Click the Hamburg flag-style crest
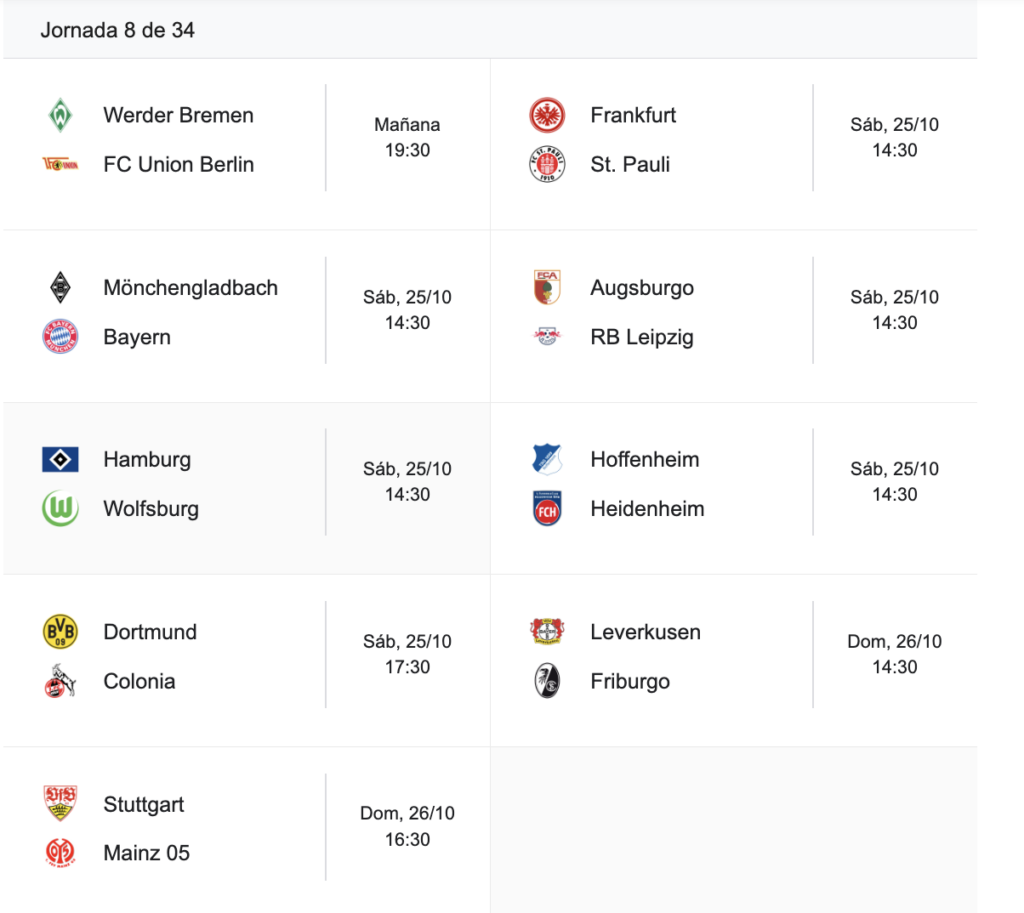Viewport: 1024px width, 913px height. (x=60, y=460)
